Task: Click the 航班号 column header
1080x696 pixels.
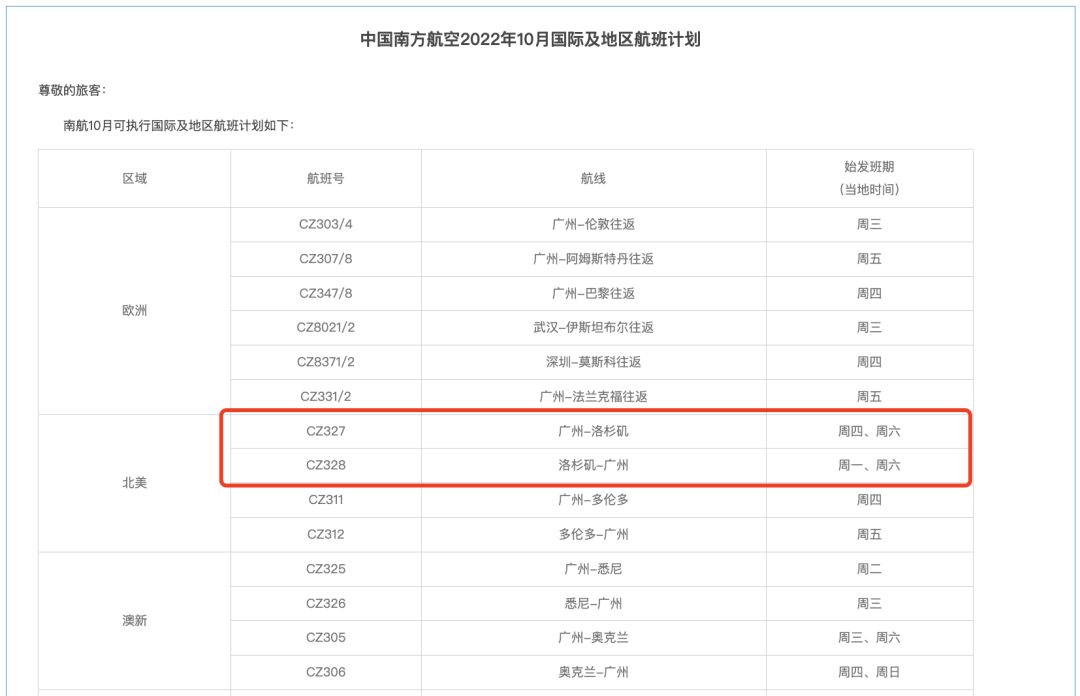Action: 326,178
